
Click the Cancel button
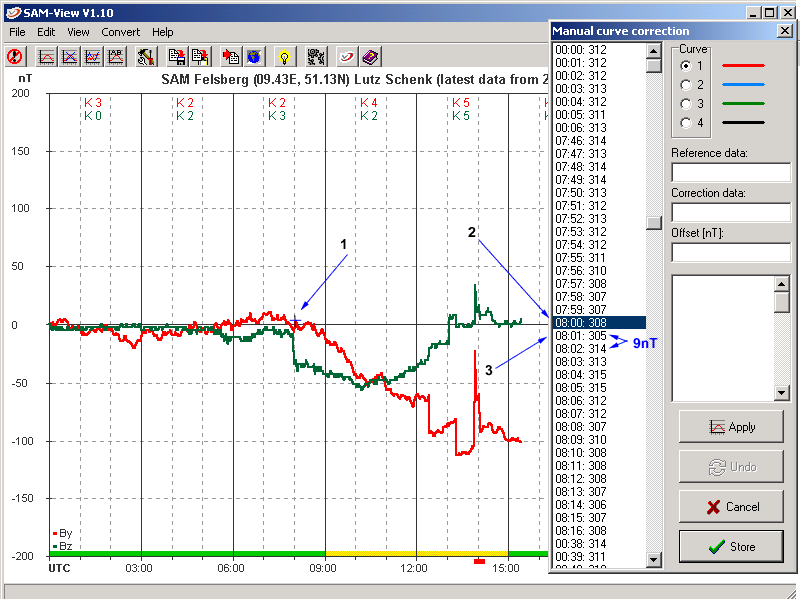731,507
